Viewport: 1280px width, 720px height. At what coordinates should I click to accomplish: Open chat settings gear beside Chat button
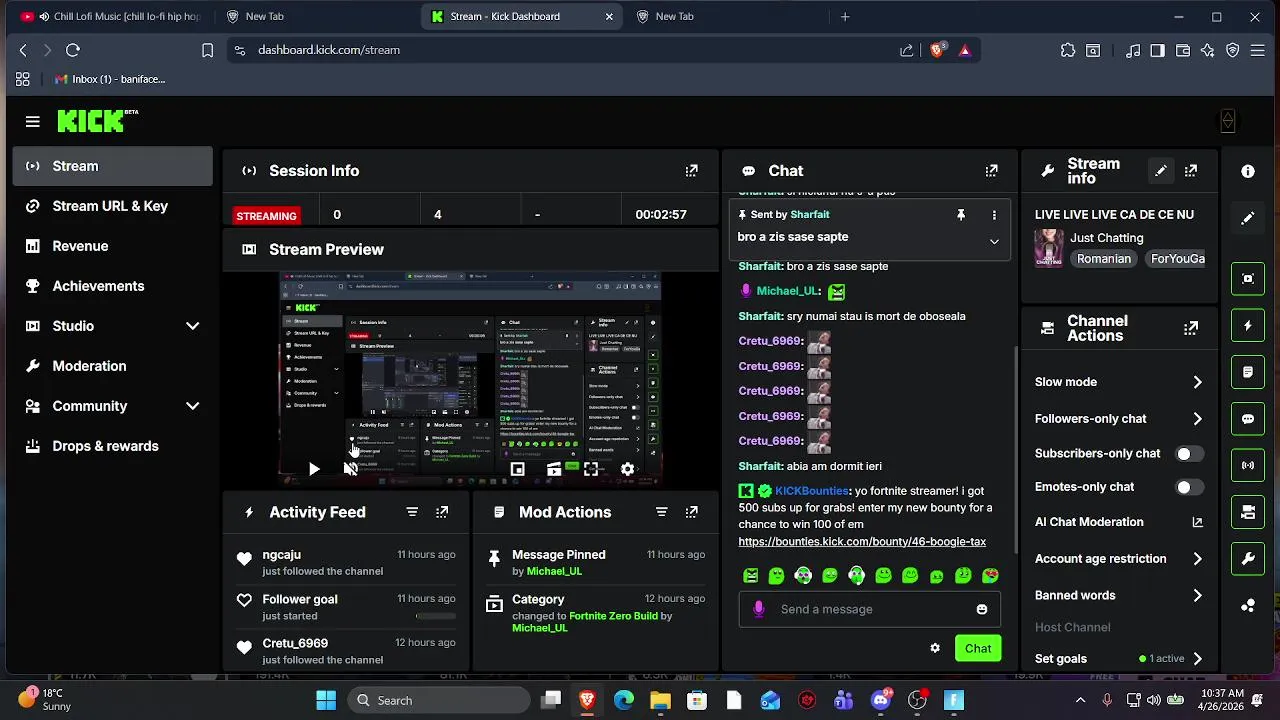935,648
